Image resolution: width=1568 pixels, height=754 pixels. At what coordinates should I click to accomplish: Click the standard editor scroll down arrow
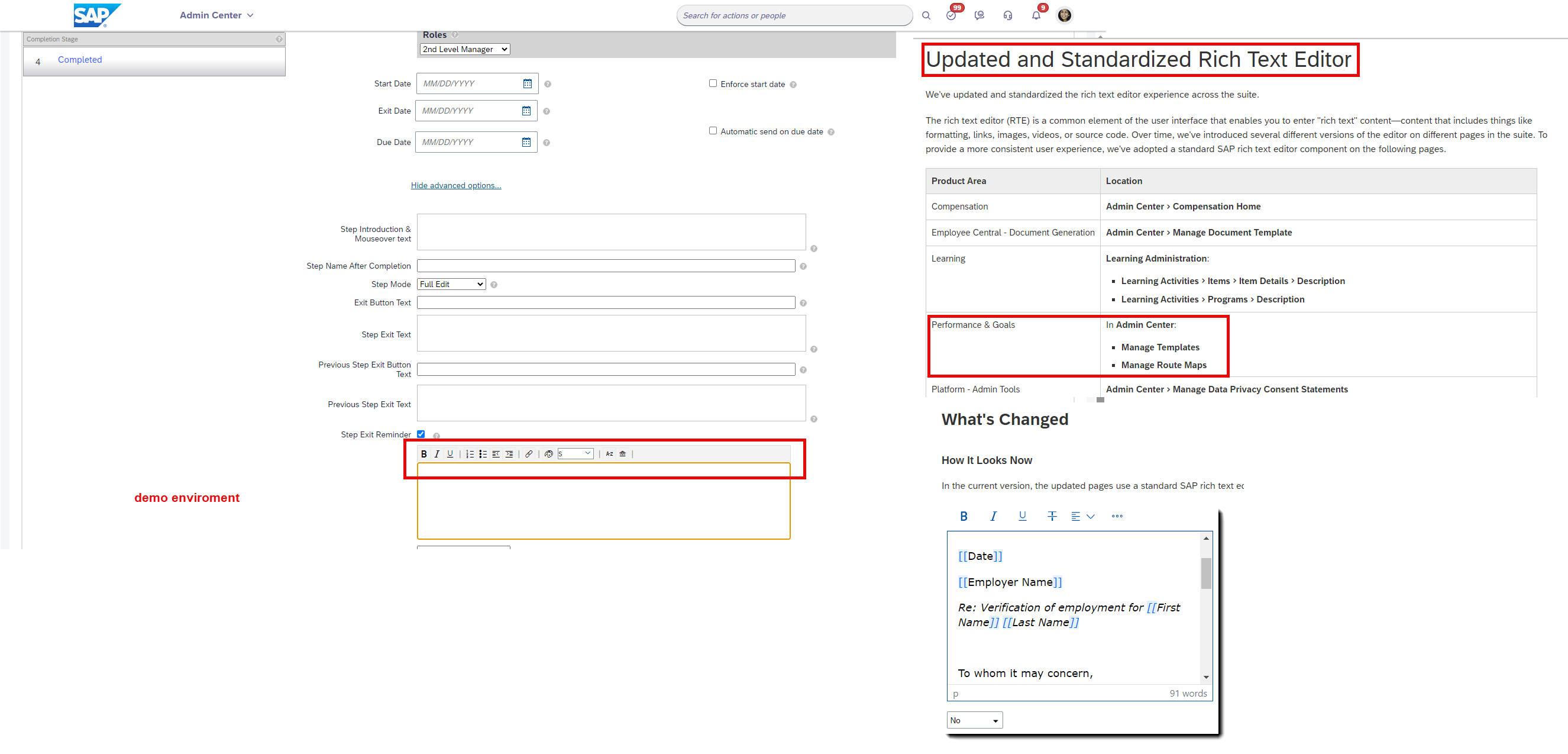[1206, 677]
